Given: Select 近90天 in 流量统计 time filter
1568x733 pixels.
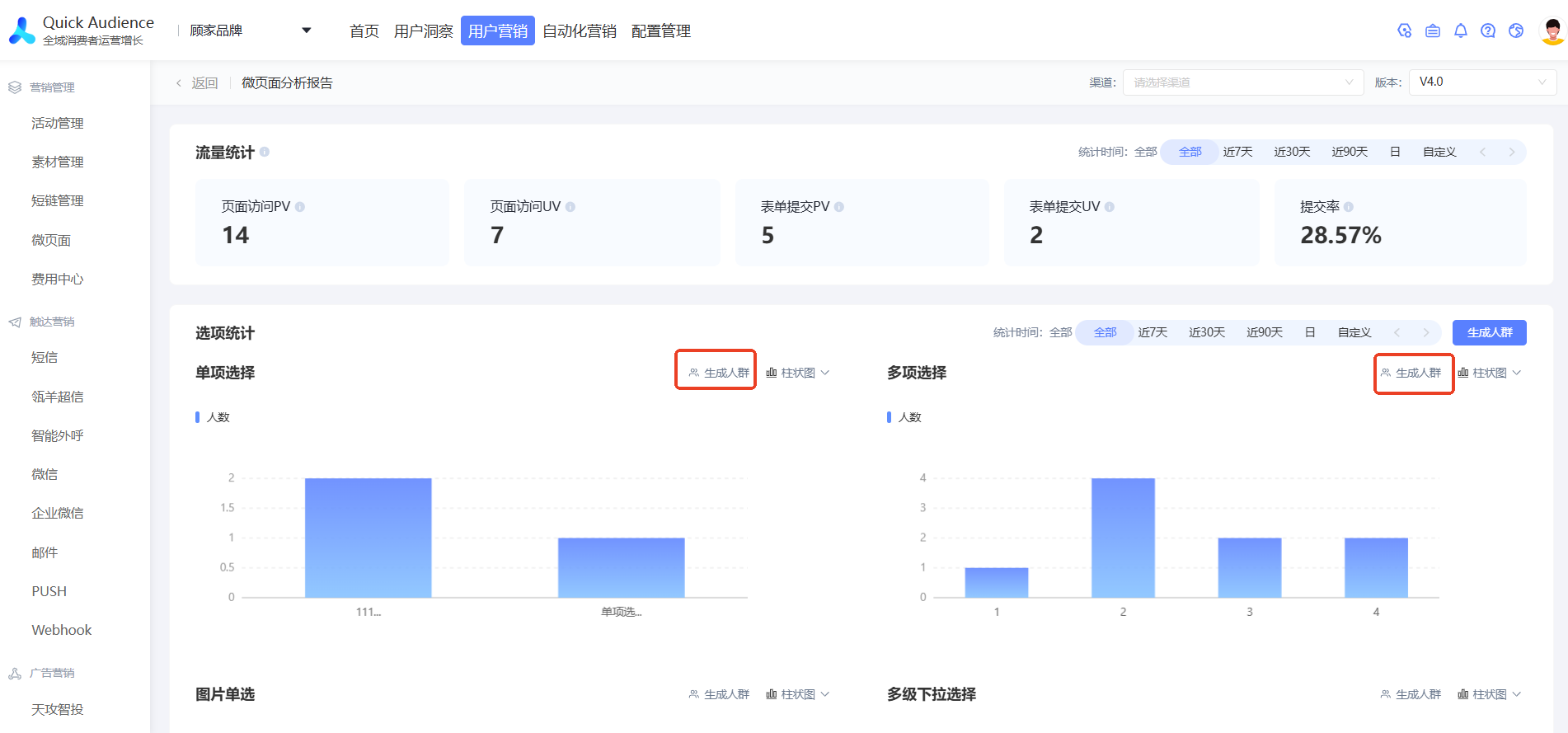Looking at the screenshot, I should click(x=1350, y=152).
